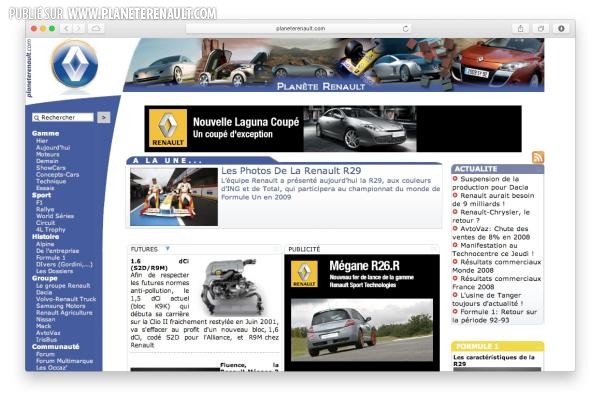The width and height of the screenshot is (600, 400).
Task: Show all tabs with the tab overview icon
Action: click(541, 28)
